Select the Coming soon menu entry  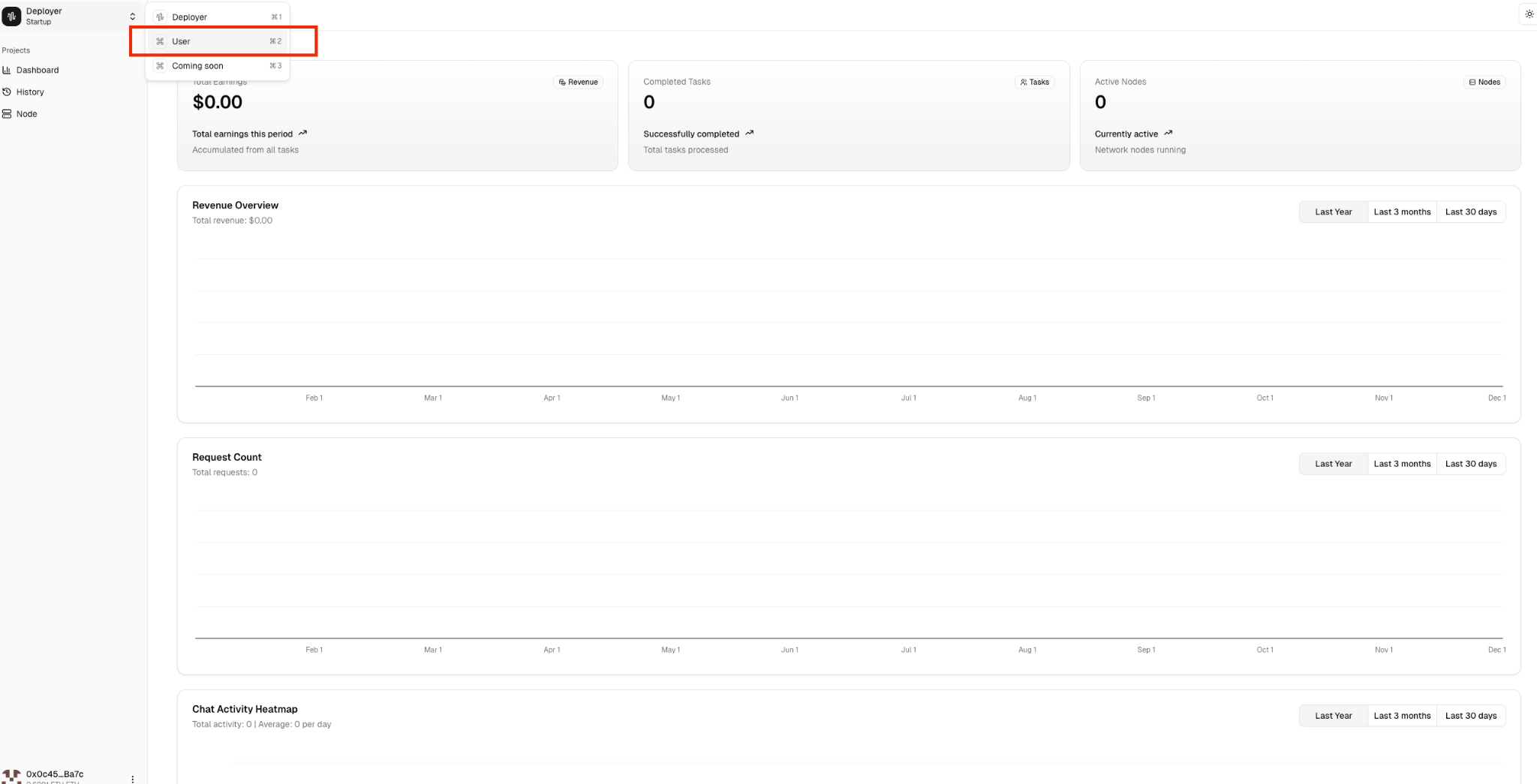click(218, 66)
